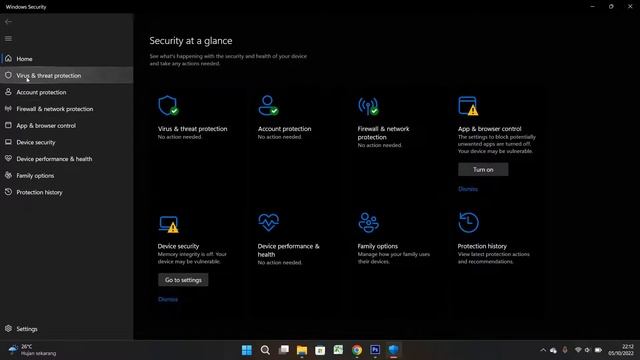This screenshot has height=360, width=640.
Task: Click the Protection history clock tile icon
Action: tap(468, 222)
